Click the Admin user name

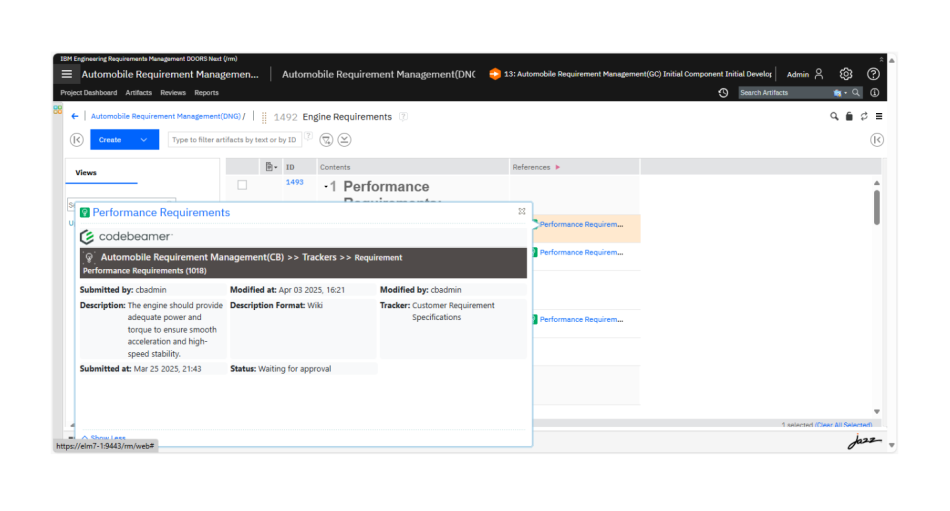[x=797, y=75]
